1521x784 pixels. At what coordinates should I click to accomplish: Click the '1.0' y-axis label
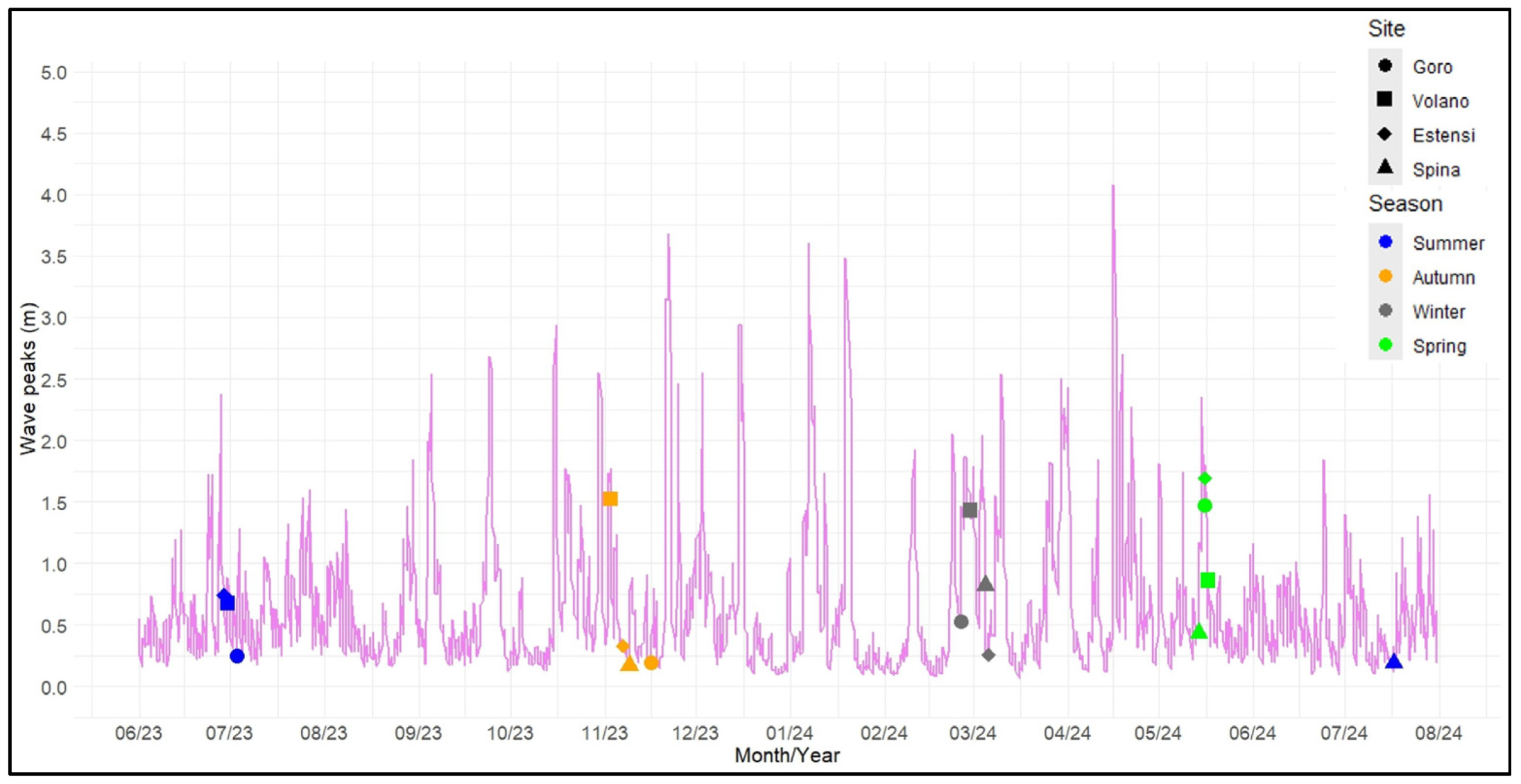pyautogui.click(x=54, y=564)
